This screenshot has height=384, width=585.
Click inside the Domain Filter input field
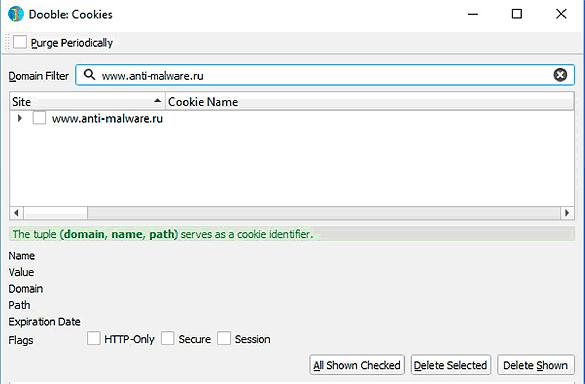pos(325,75)
